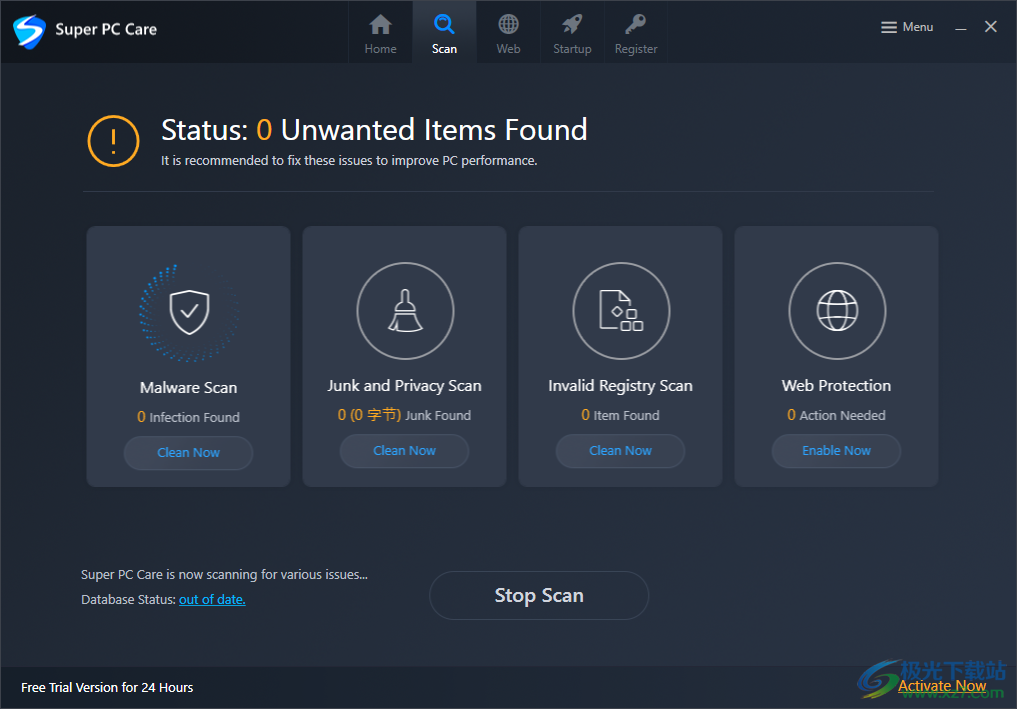The width and height of the screenshot is (1017, 709).
Task: Go to the Startup tab label
Action: [x=572, y=49]
